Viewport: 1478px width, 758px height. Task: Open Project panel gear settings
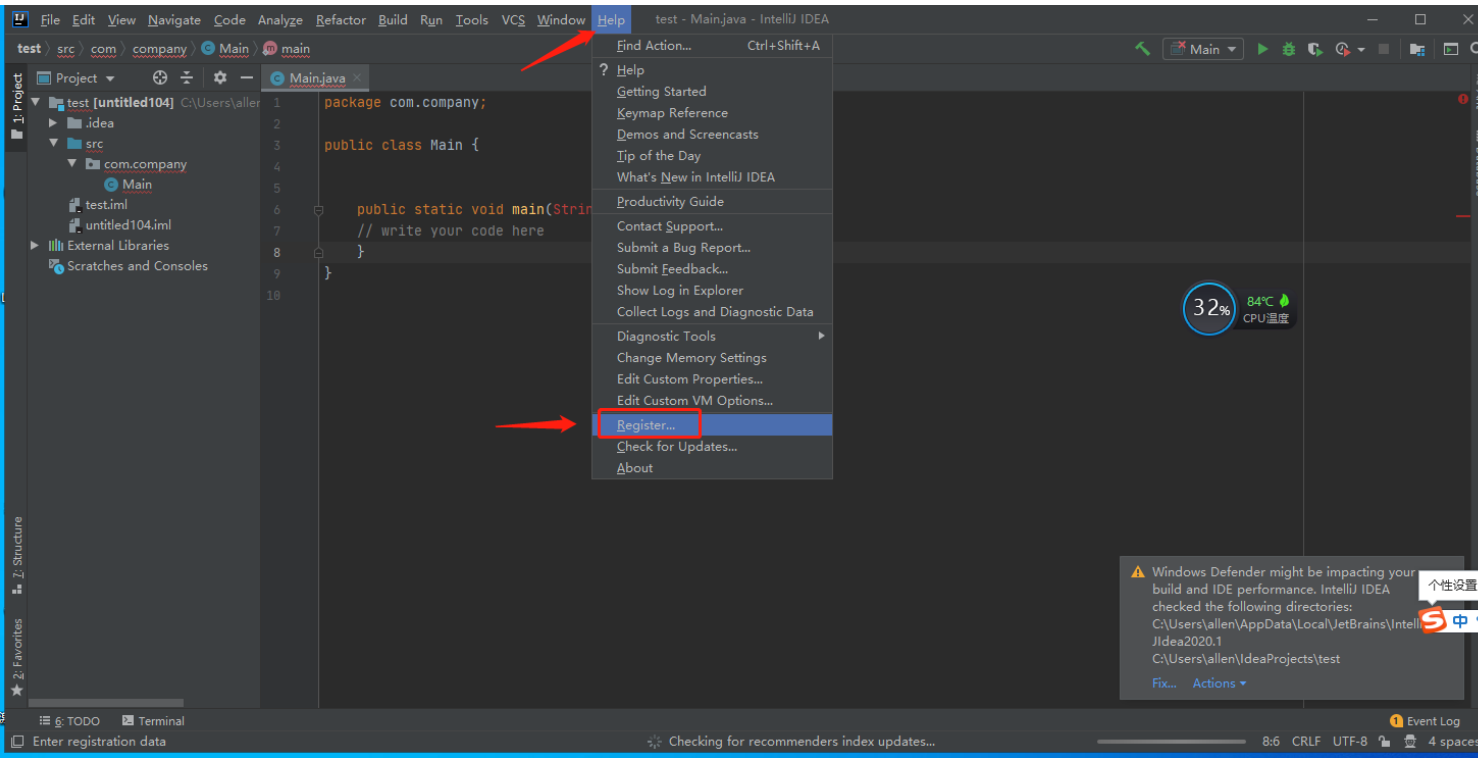point(220,78)
